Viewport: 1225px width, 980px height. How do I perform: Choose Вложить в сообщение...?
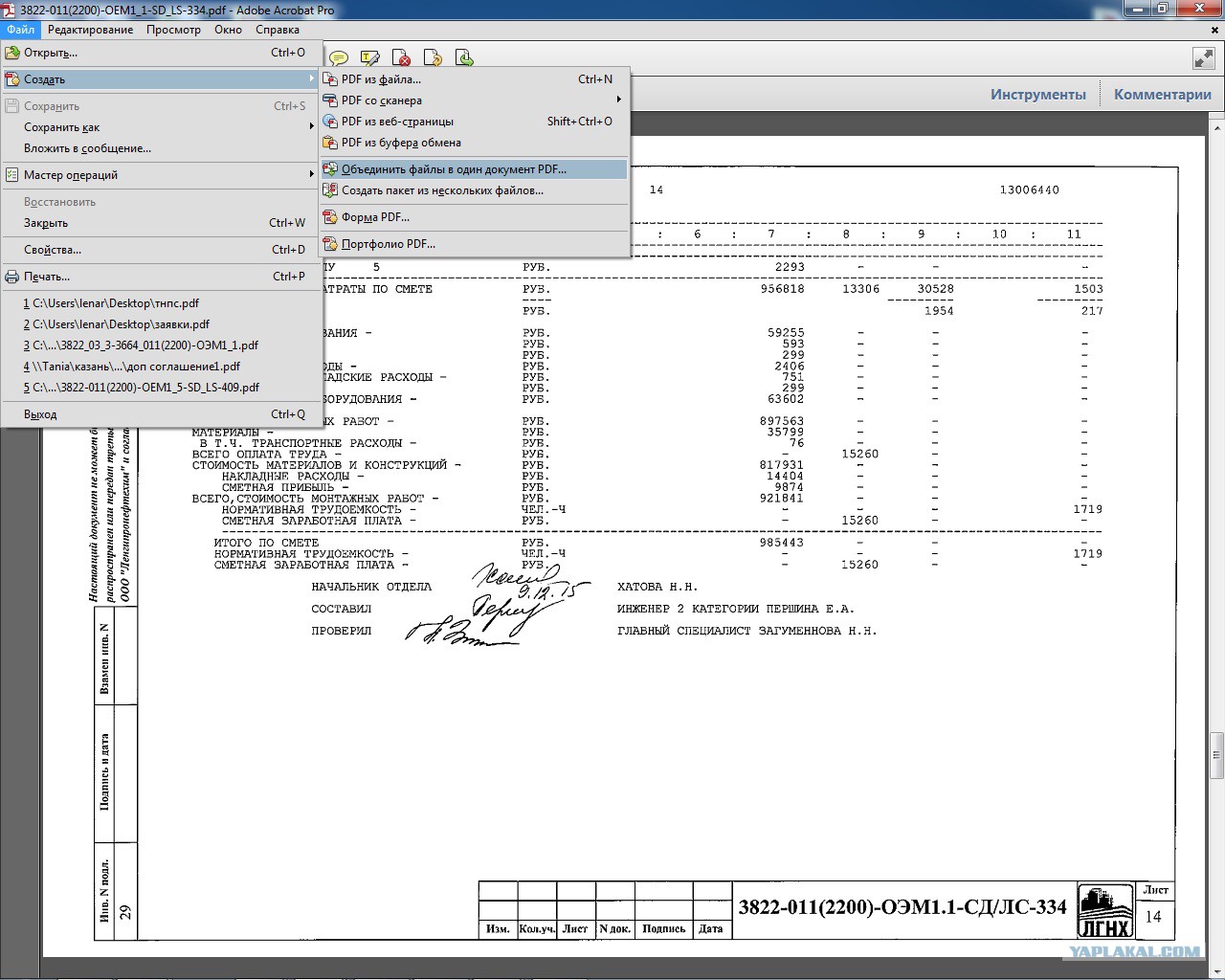(161, 148)
